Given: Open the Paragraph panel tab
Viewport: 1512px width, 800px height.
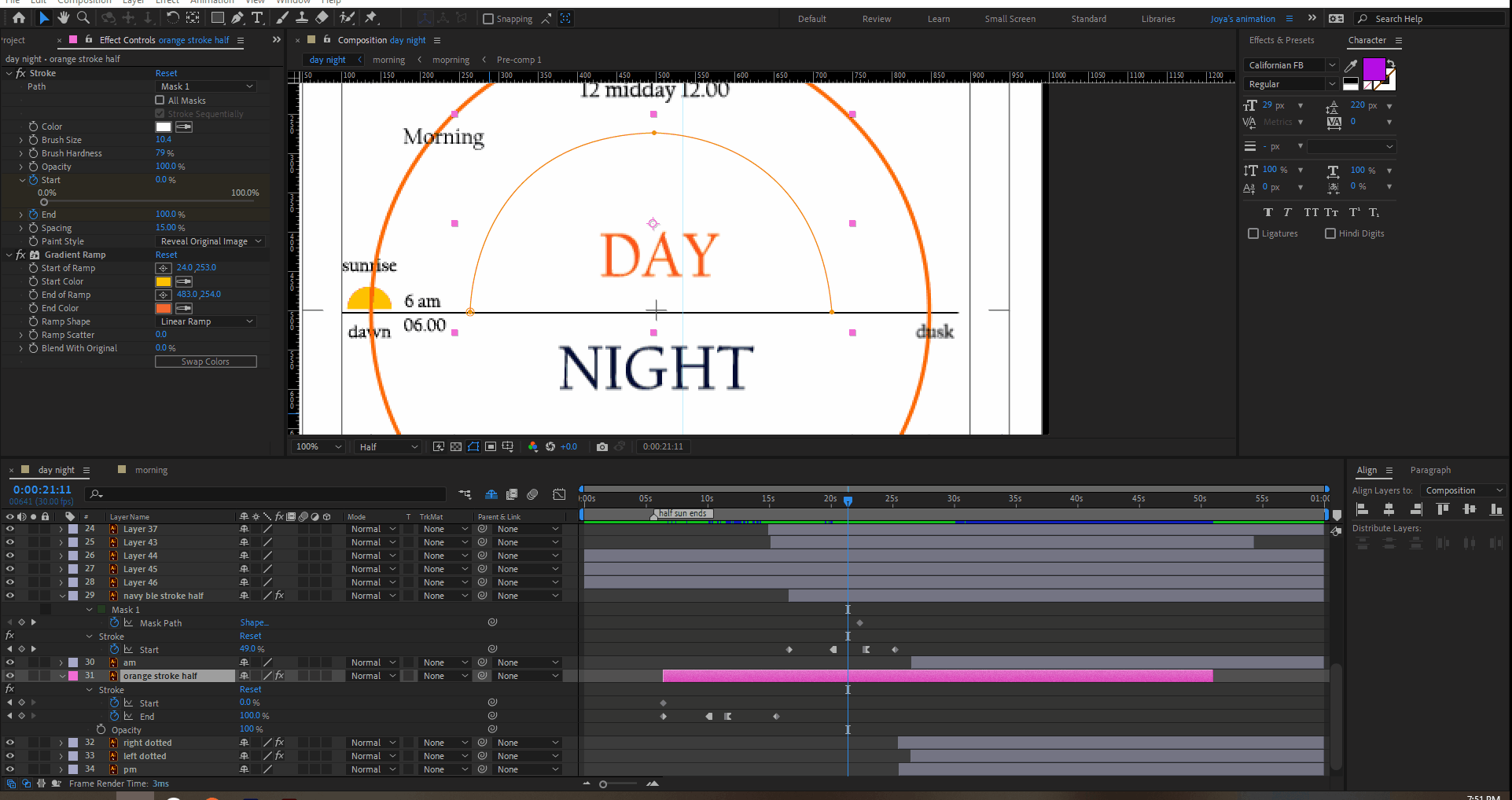Looking at the screenshot, I should pyautogui.click(x=1430, y=470).
